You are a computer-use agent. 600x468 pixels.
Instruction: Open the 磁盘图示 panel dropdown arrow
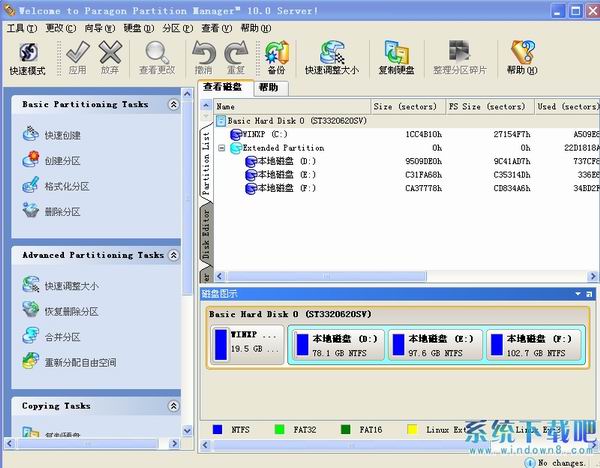click(x=578, y=294)
